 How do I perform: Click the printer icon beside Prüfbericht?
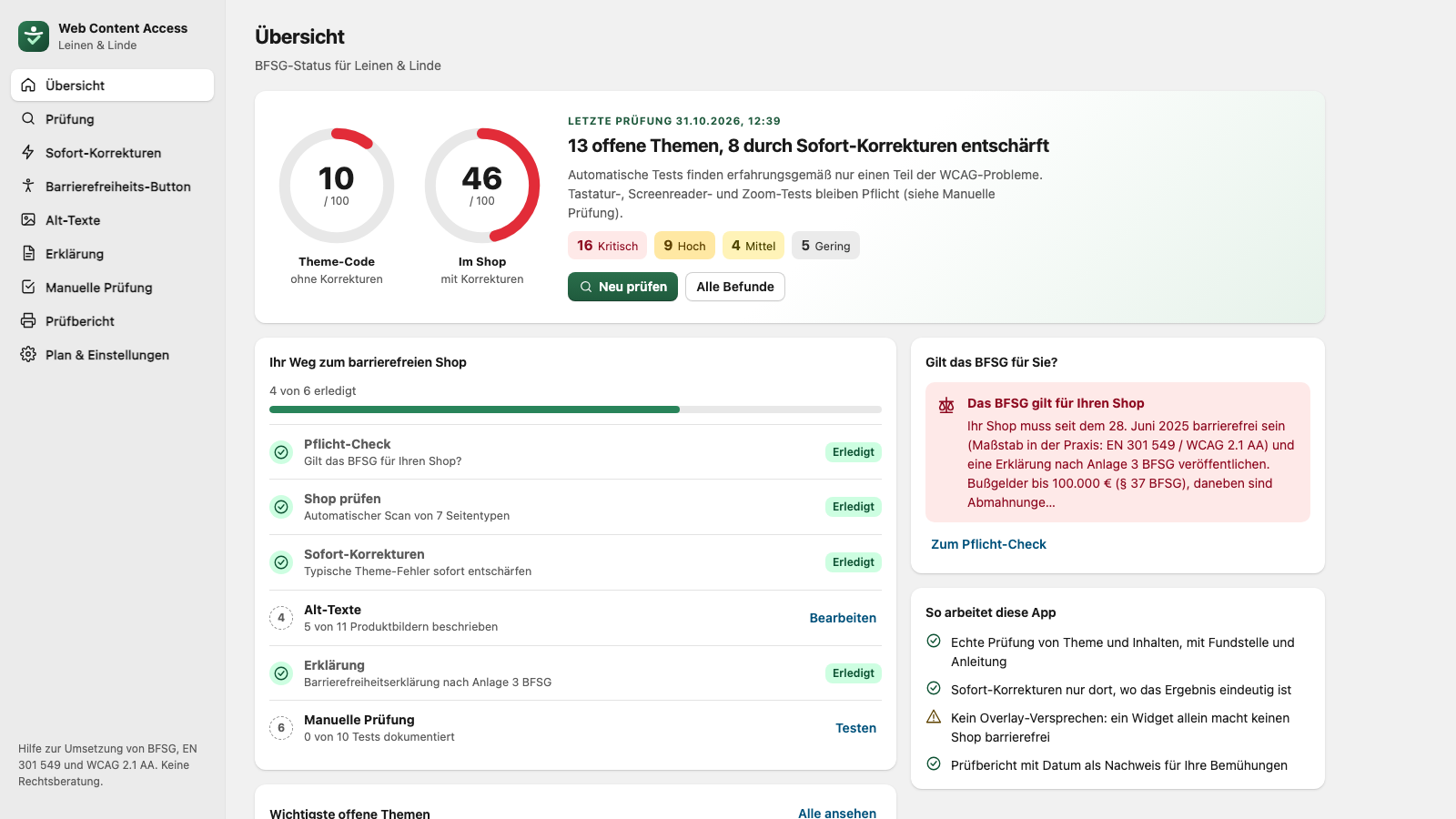pos(28,320)
